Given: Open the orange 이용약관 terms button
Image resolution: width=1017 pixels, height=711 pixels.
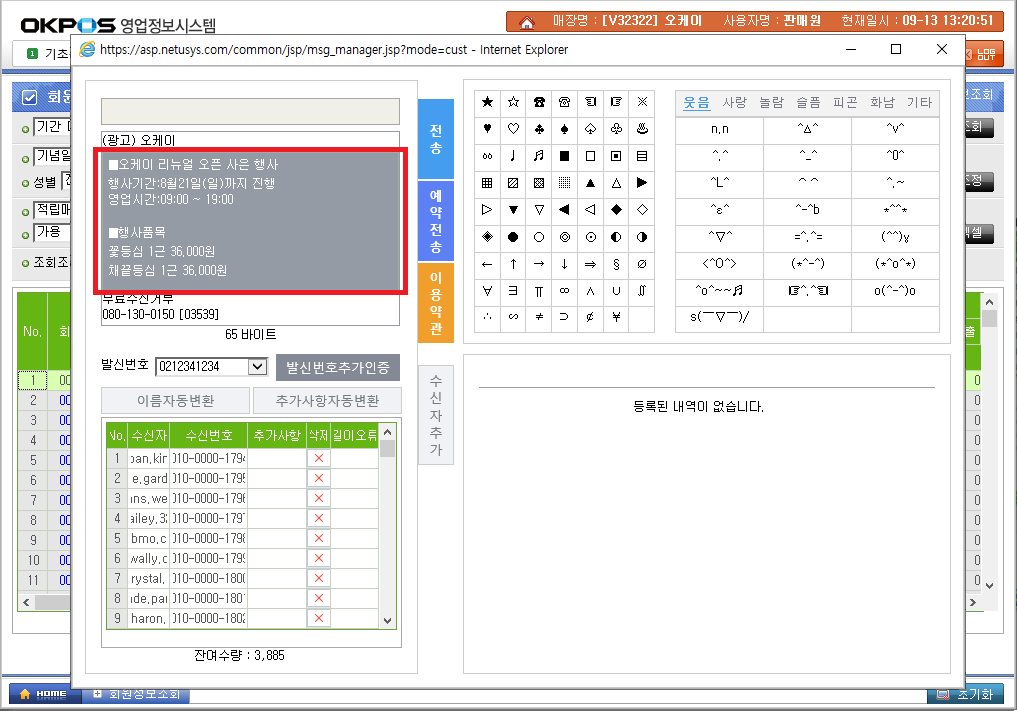Looking at the screenshot, I should click(x=435, y=302).
